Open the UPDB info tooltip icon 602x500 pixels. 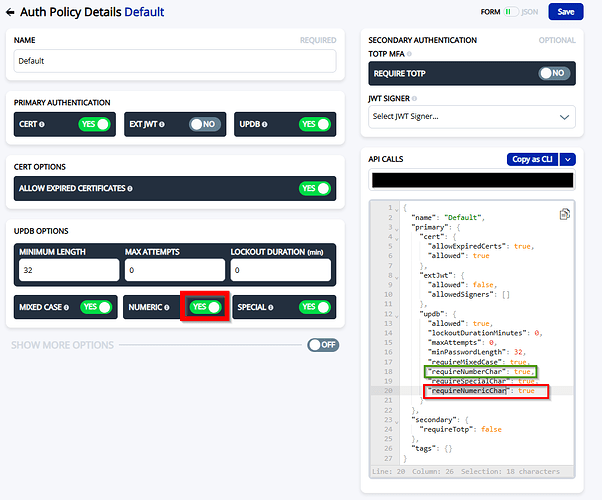pos(265,124)
